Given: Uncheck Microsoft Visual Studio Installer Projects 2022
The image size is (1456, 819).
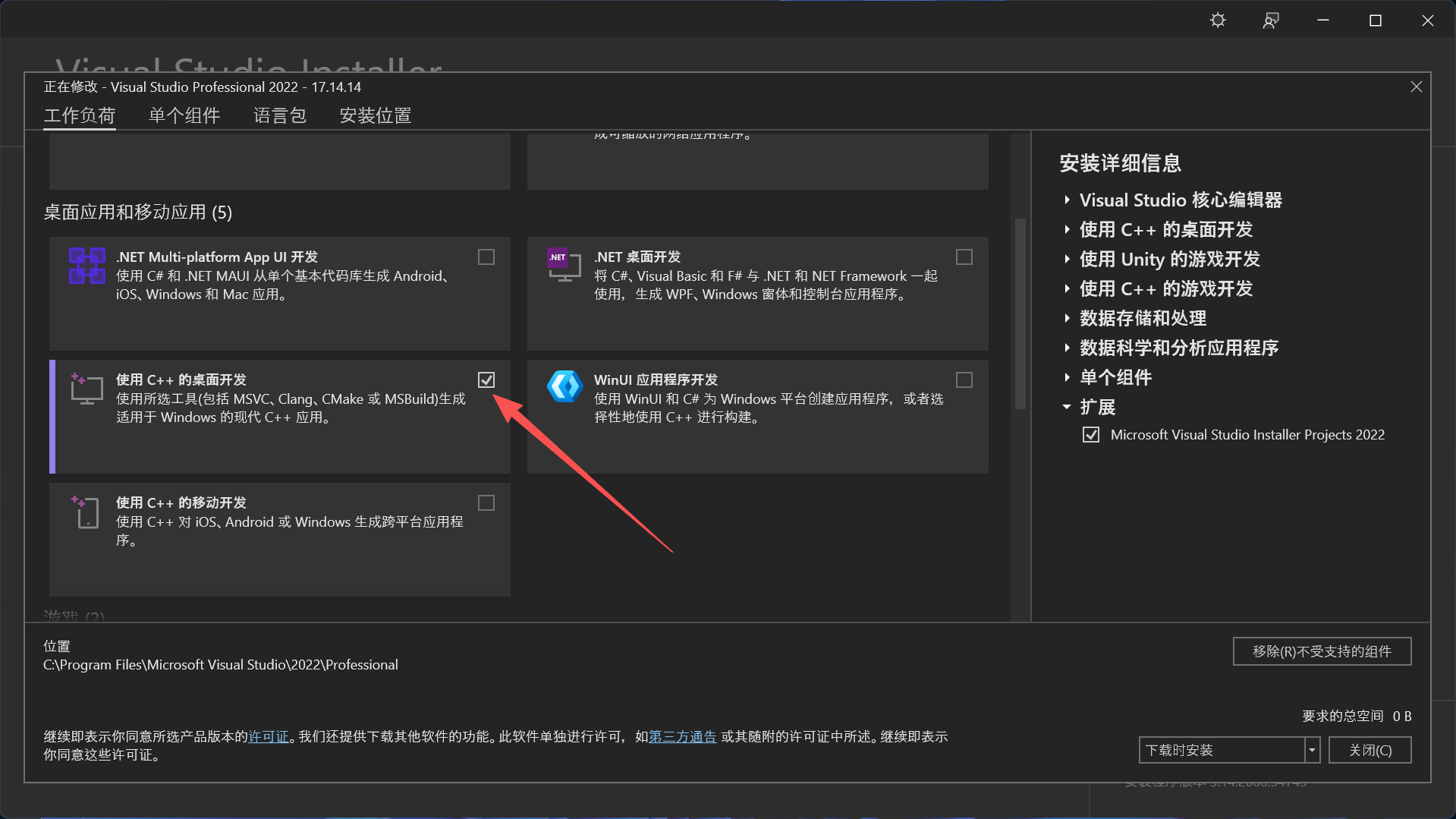Looking at the screenshot, I should click(1090, 435).
